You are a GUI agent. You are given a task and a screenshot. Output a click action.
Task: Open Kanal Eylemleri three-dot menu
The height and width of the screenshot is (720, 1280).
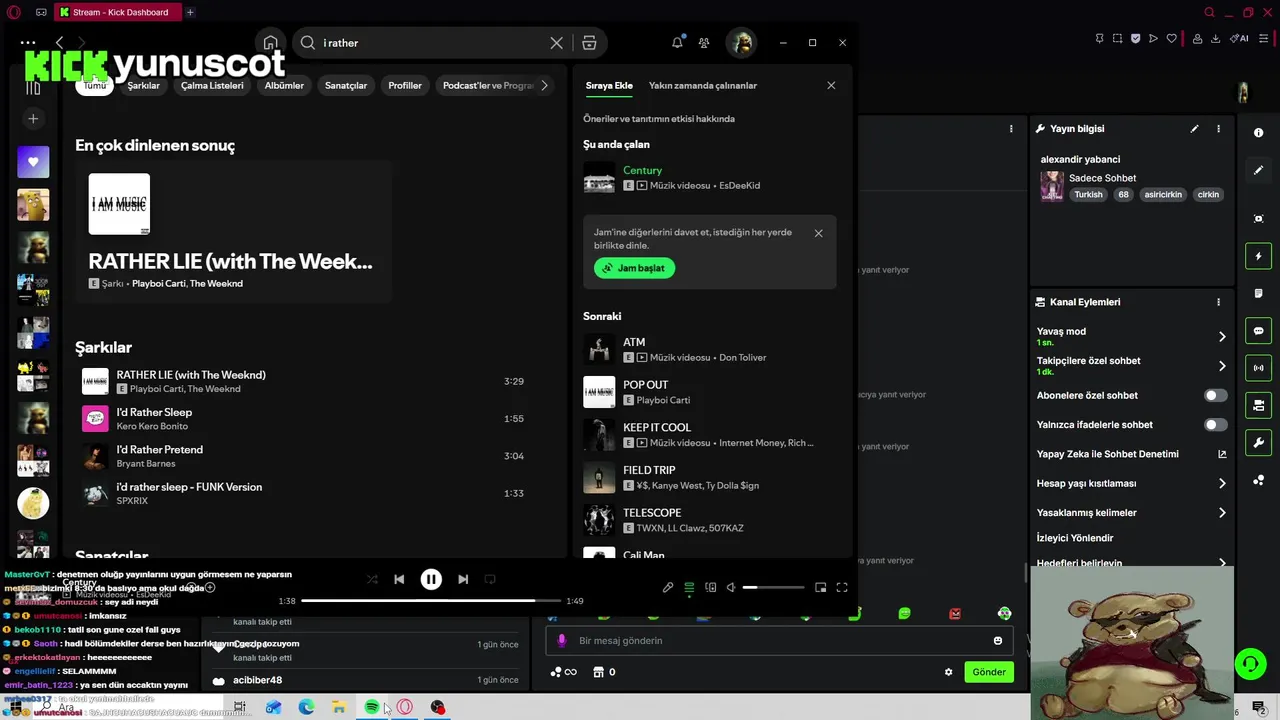click(1218, 302)
